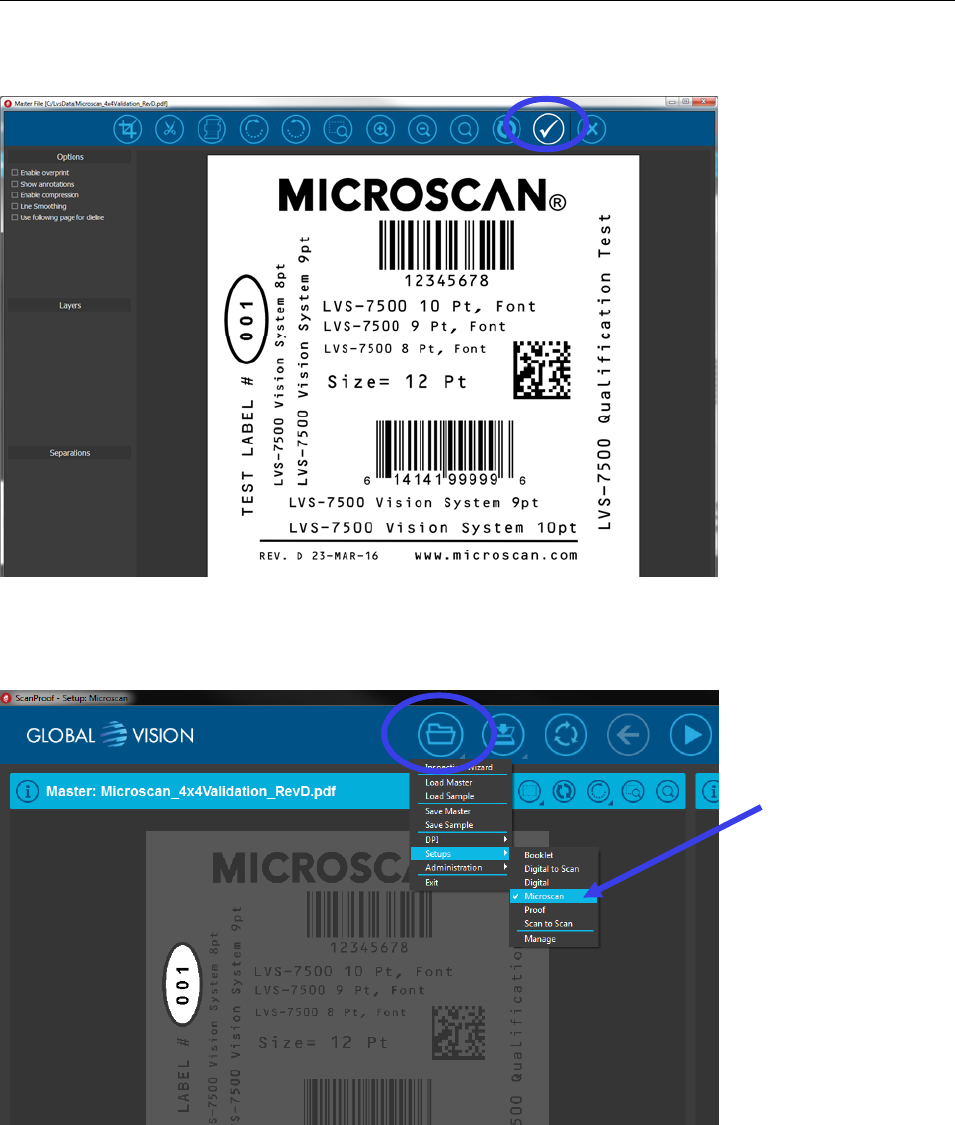This screenshot has height=1125, width=955.
Task: Expand the Administration submenu
Action: tap(460, 867)
